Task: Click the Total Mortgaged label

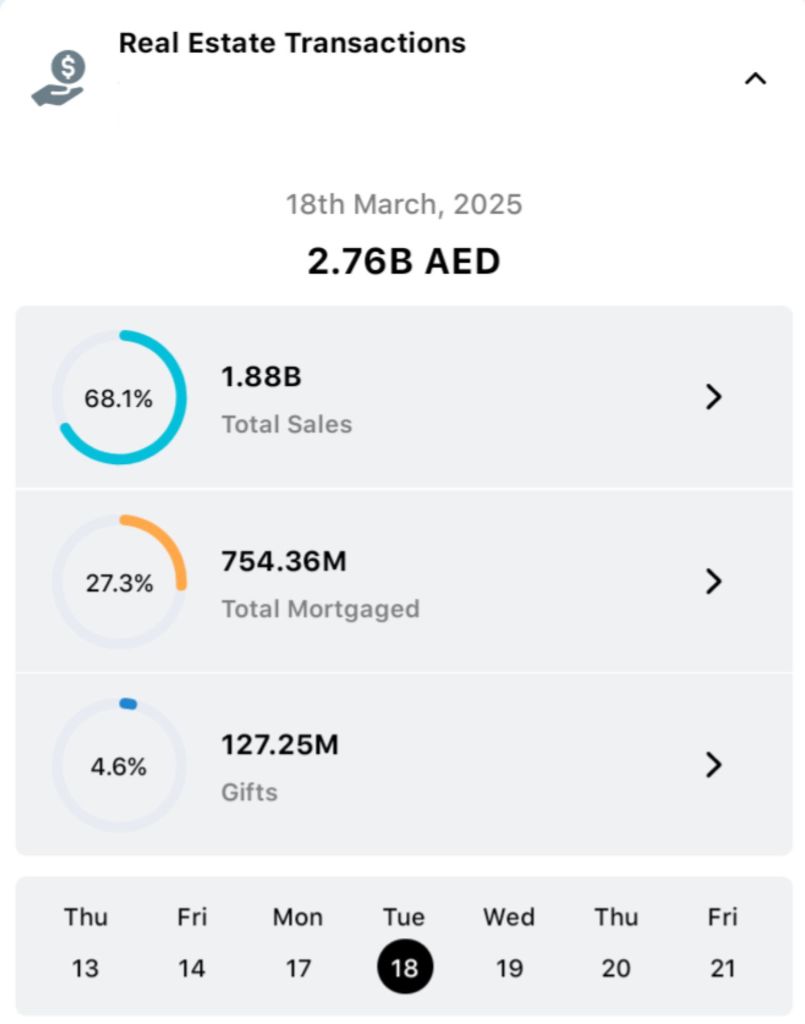Action: tap(320, 608)
